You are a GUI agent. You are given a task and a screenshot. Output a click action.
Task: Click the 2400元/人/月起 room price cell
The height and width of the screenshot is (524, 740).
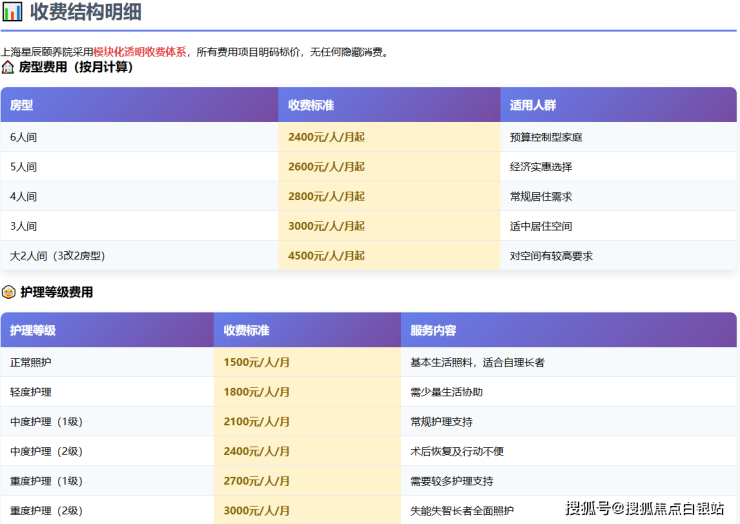click(x=326, y=137)
